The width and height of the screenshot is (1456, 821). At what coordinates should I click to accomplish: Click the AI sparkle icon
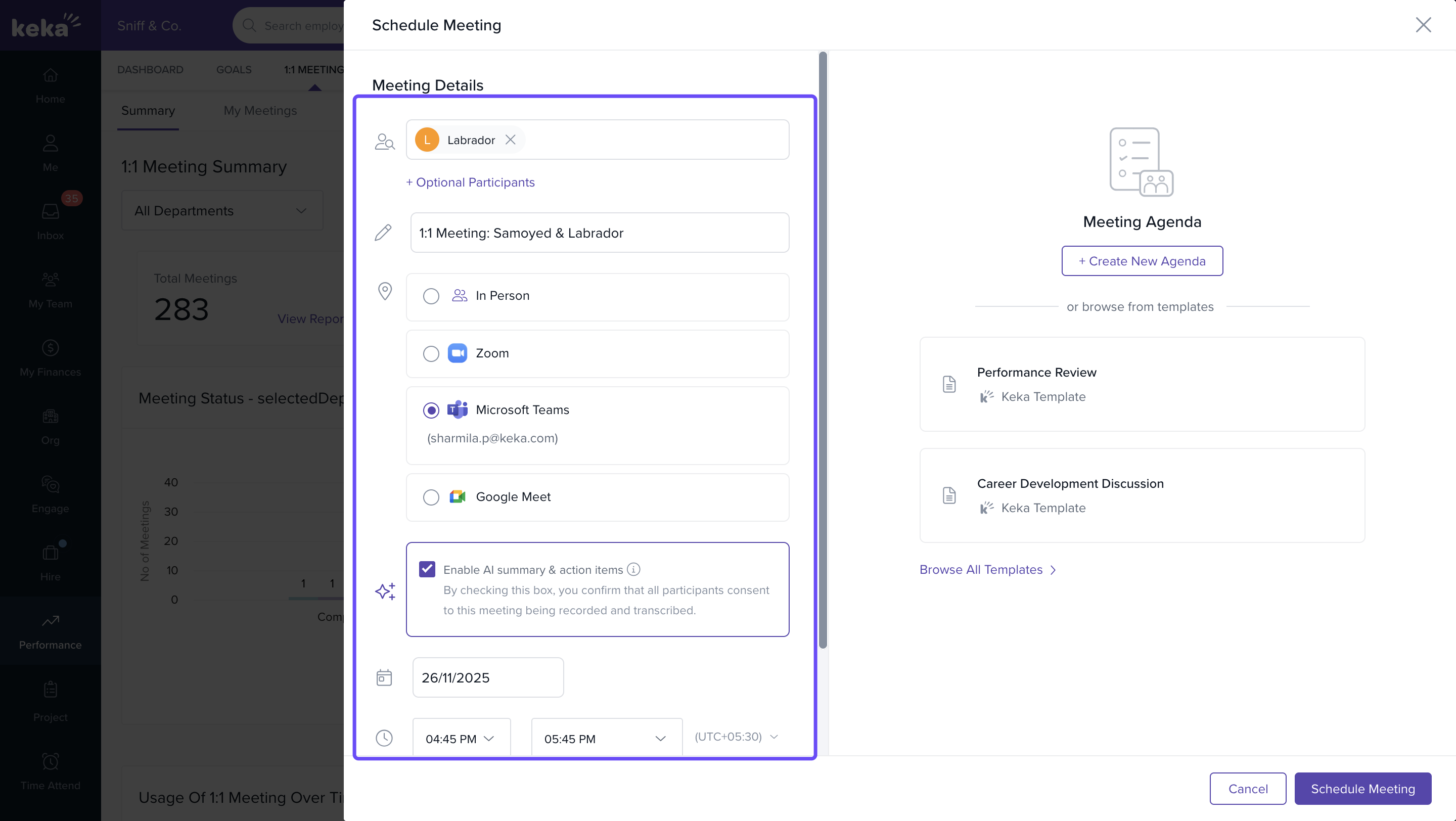(385, 591)
